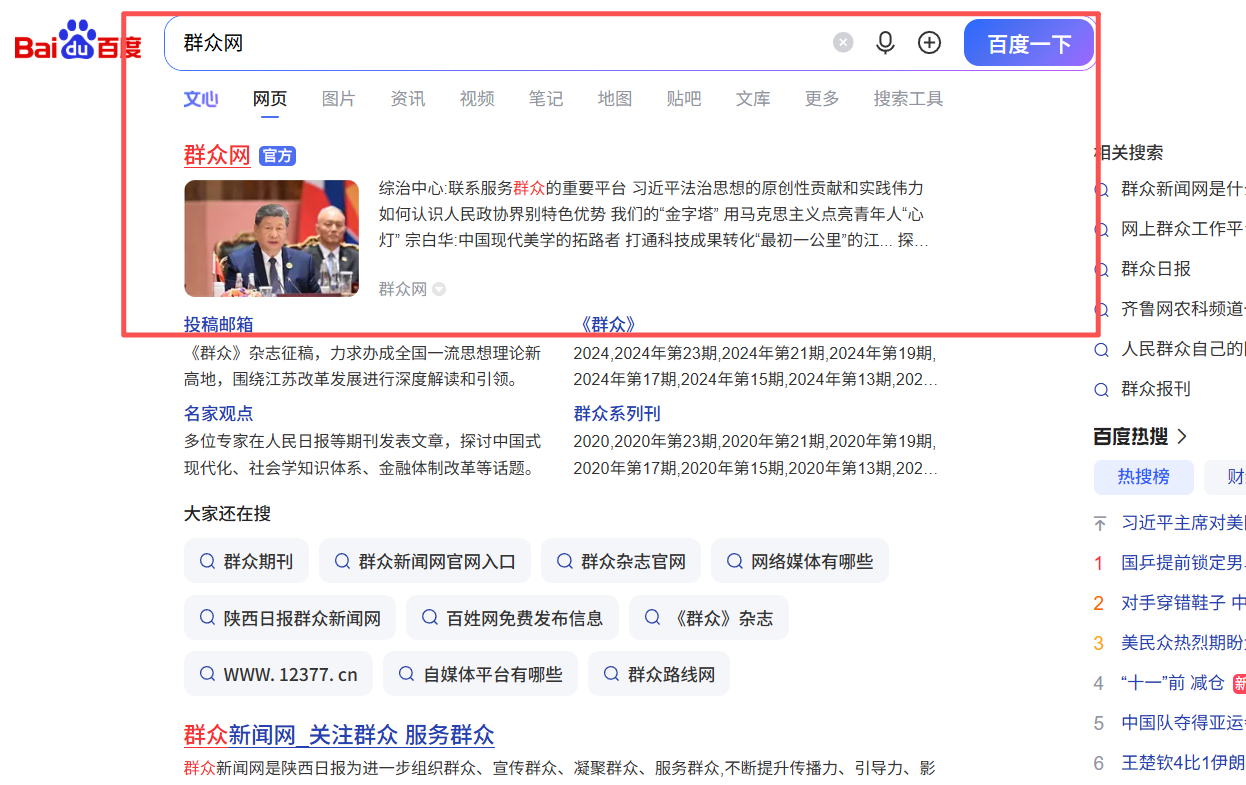Open the 投稿邮箱 sublink

point(218,324)
